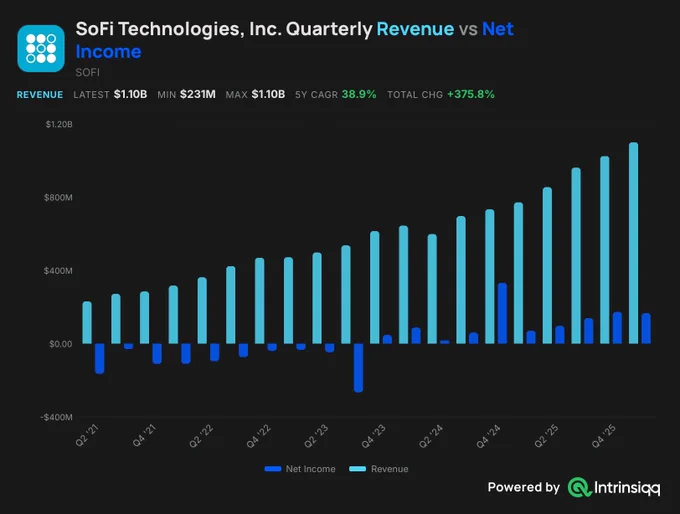This screenshot has height=514, width=680.
Task: Click the SoFi logo icon
Action: coord(41,48)
